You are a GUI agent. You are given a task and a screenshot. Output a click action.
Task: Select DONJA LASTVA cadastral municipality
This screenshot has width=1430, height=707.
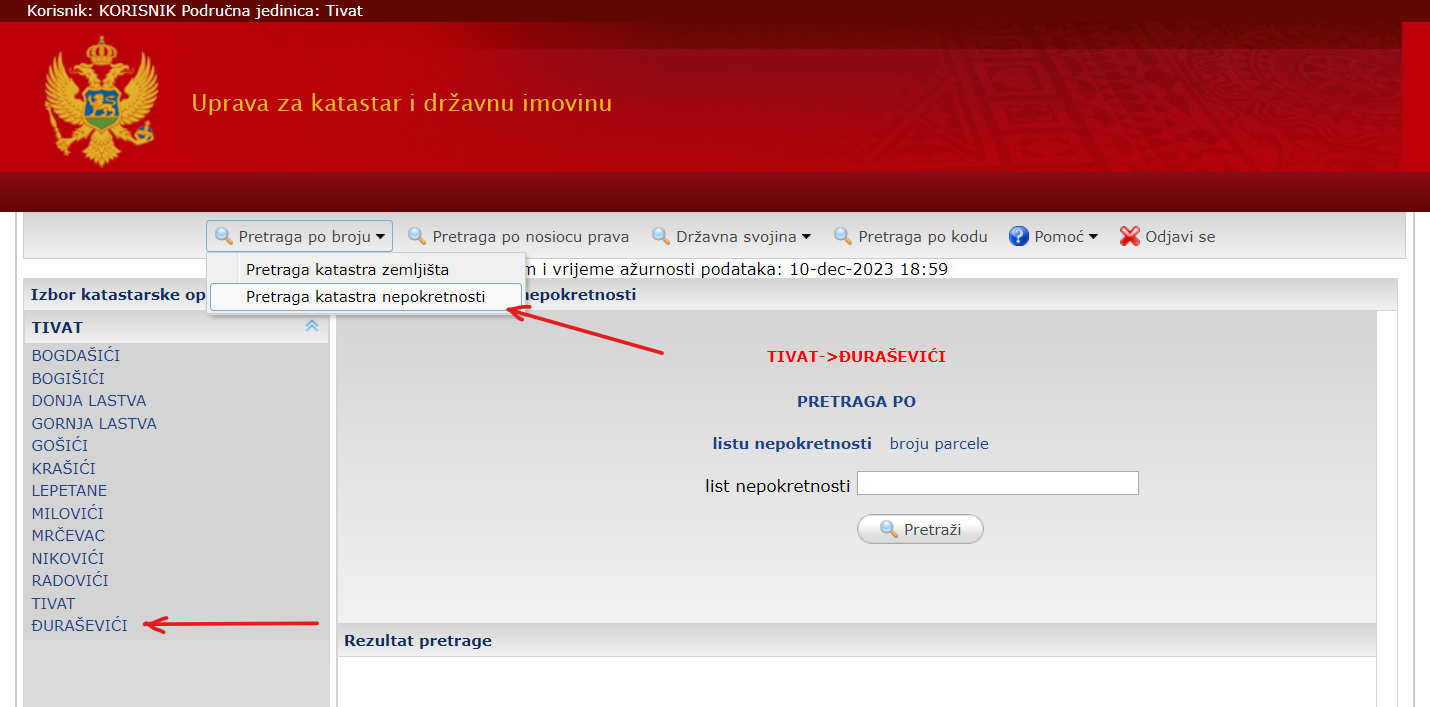pyautogui.click(x=89, y=401)
